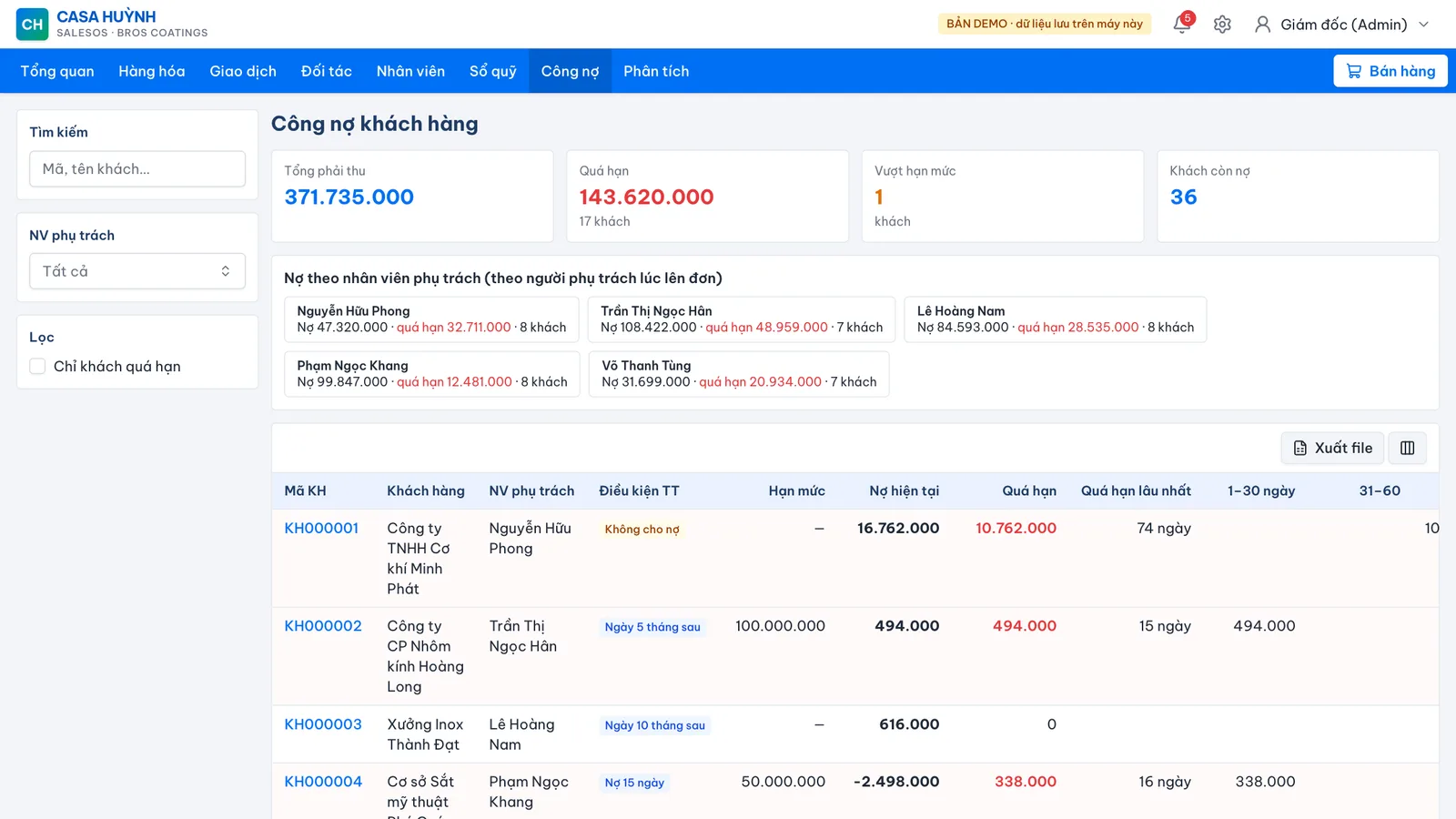
Task: Open the Đối tác menu
Action: 327,71
